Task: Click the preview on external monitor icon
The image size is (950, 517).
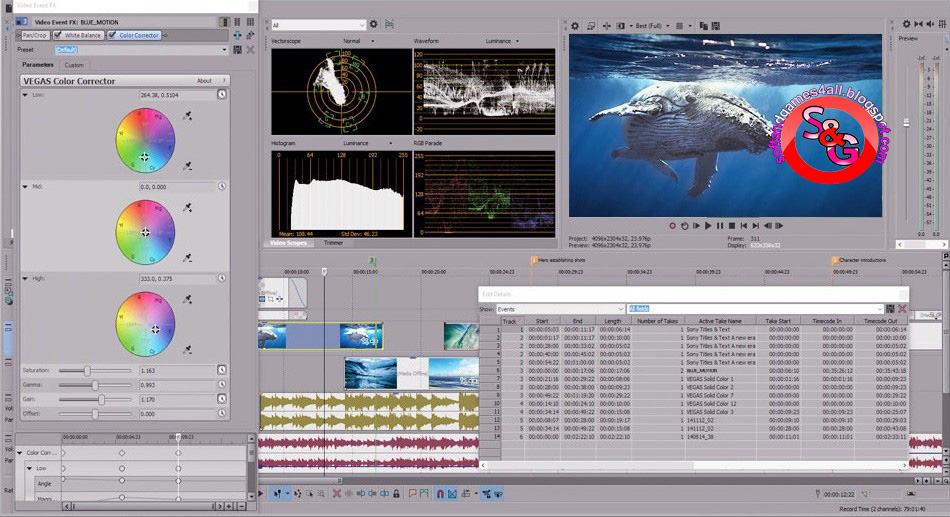Action: tap(591, 26)
